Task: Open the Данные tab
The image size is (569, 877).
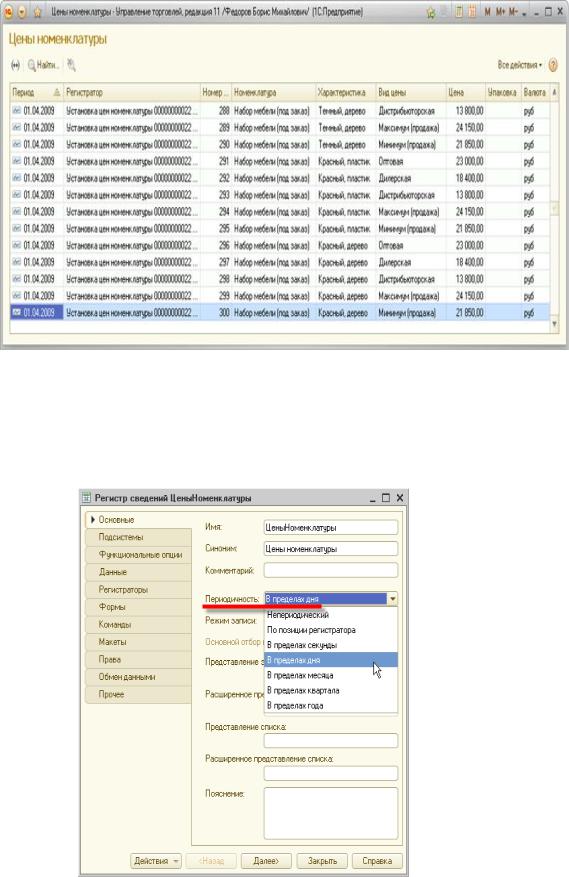Action: (x=138, y=572)
